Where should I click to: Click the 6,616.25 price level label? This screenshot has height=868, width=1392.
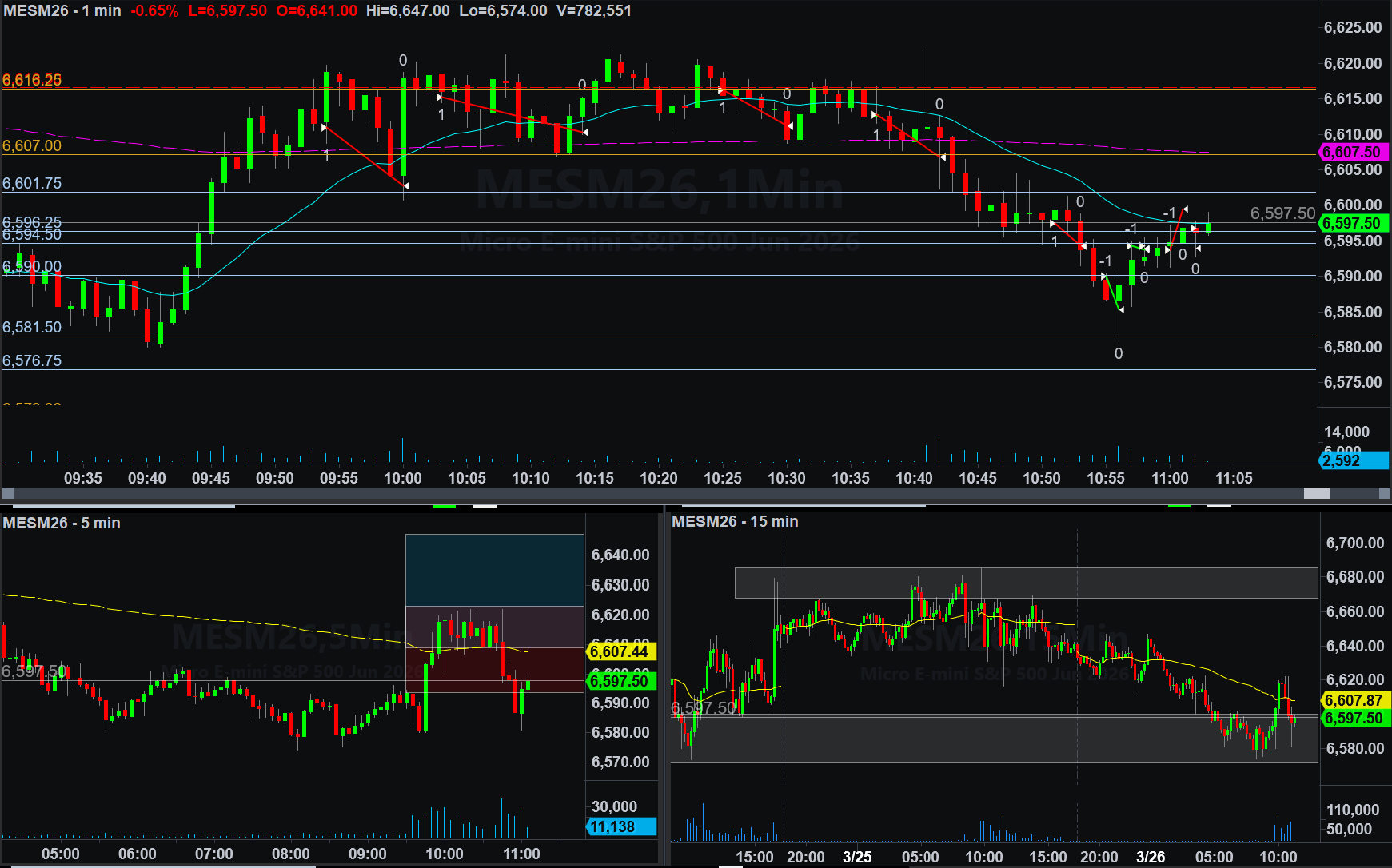point(32,80)
